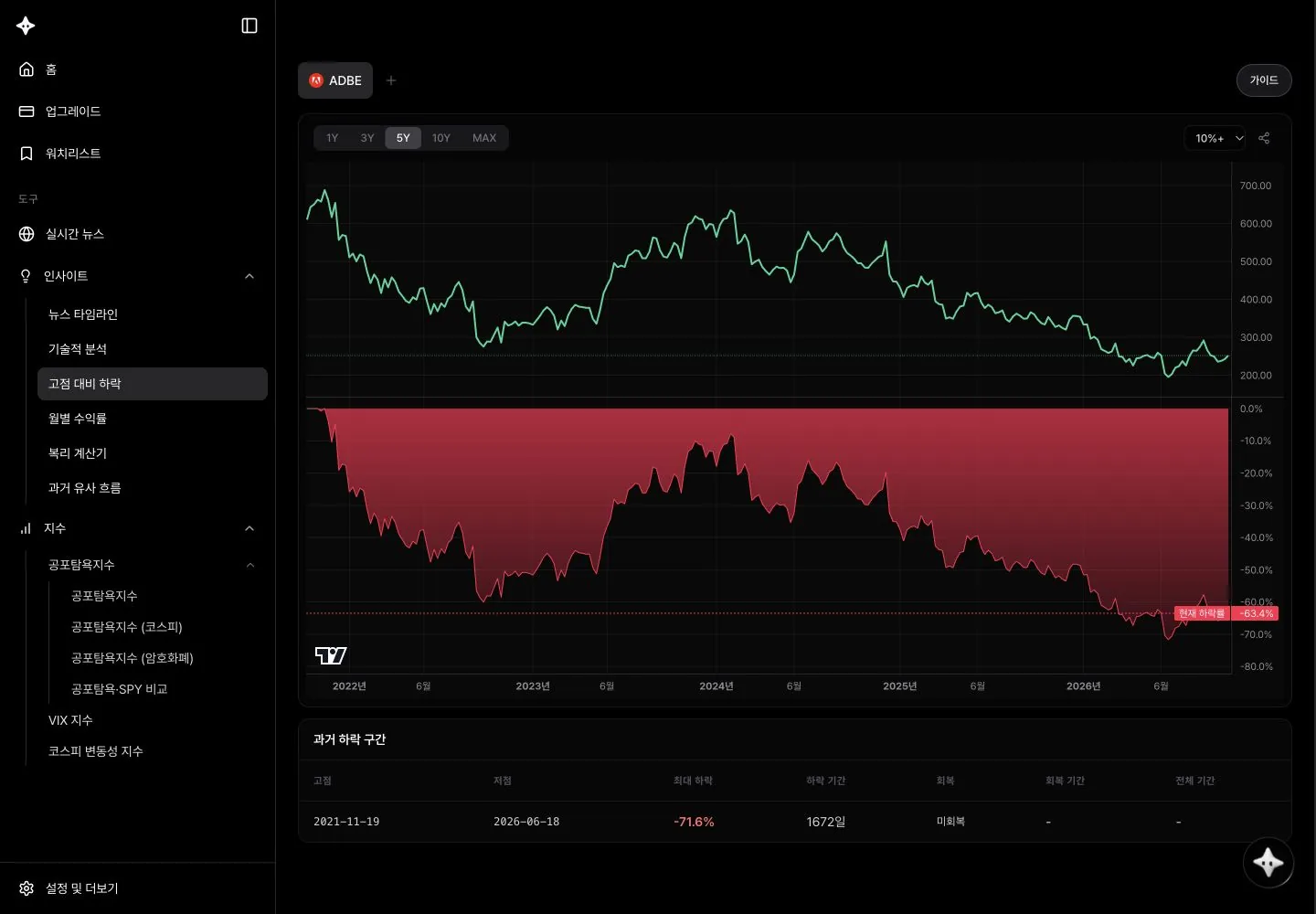Open the floating assistant star button

tap(1268, 862)
